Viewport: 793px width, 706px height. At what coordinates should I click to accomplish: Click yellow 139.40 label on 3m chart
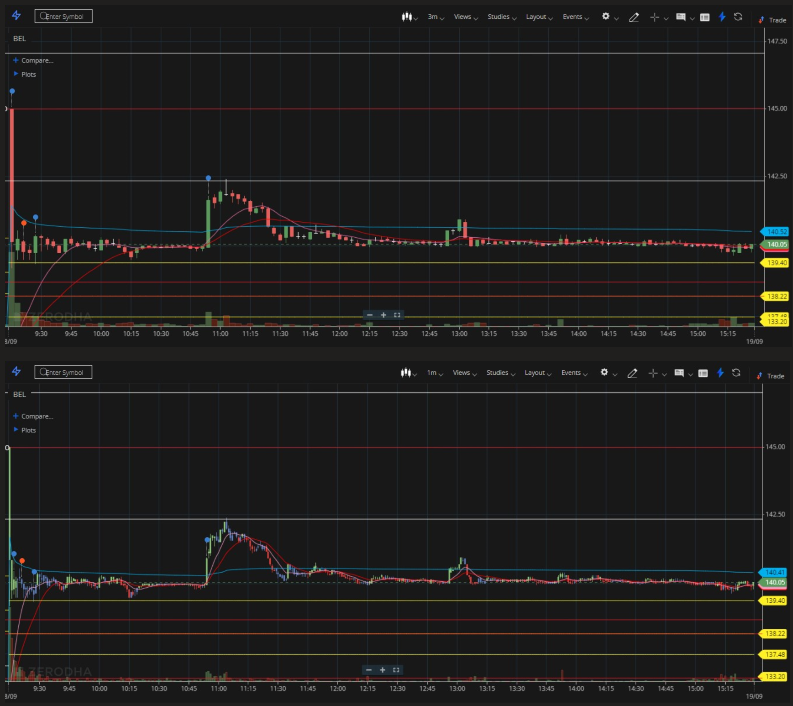[775, 262]
